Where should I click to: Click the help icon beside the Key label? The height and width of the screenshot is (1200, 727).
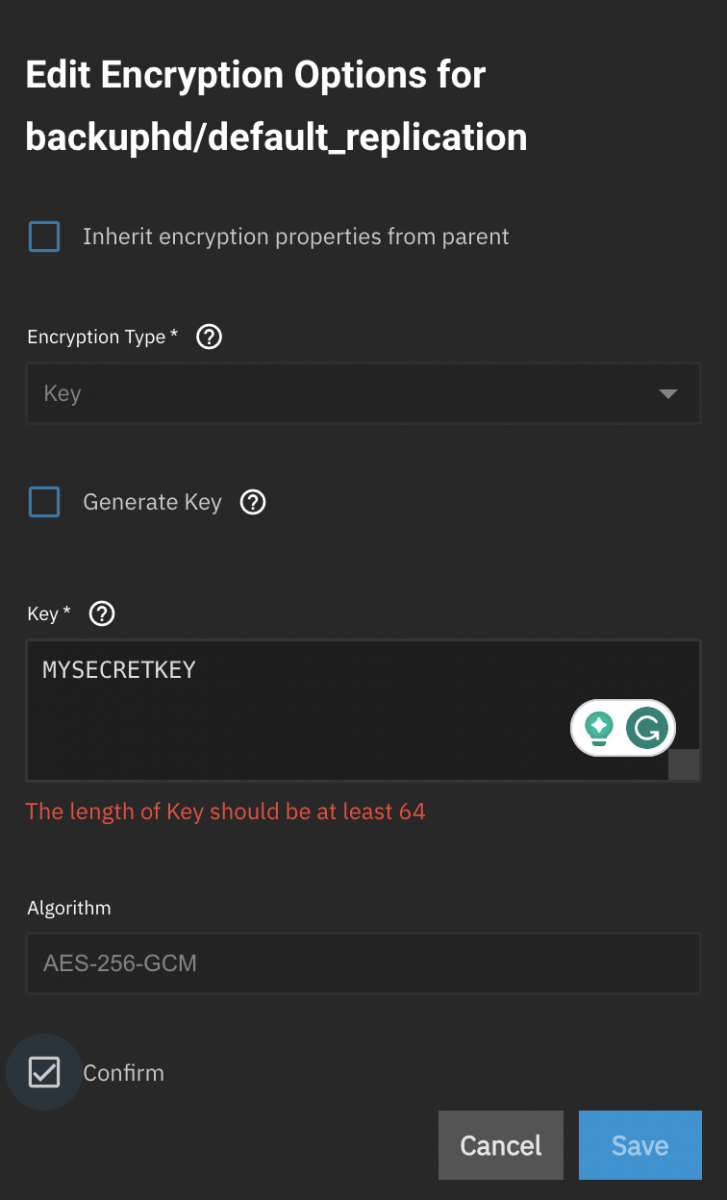click(102, 614)
